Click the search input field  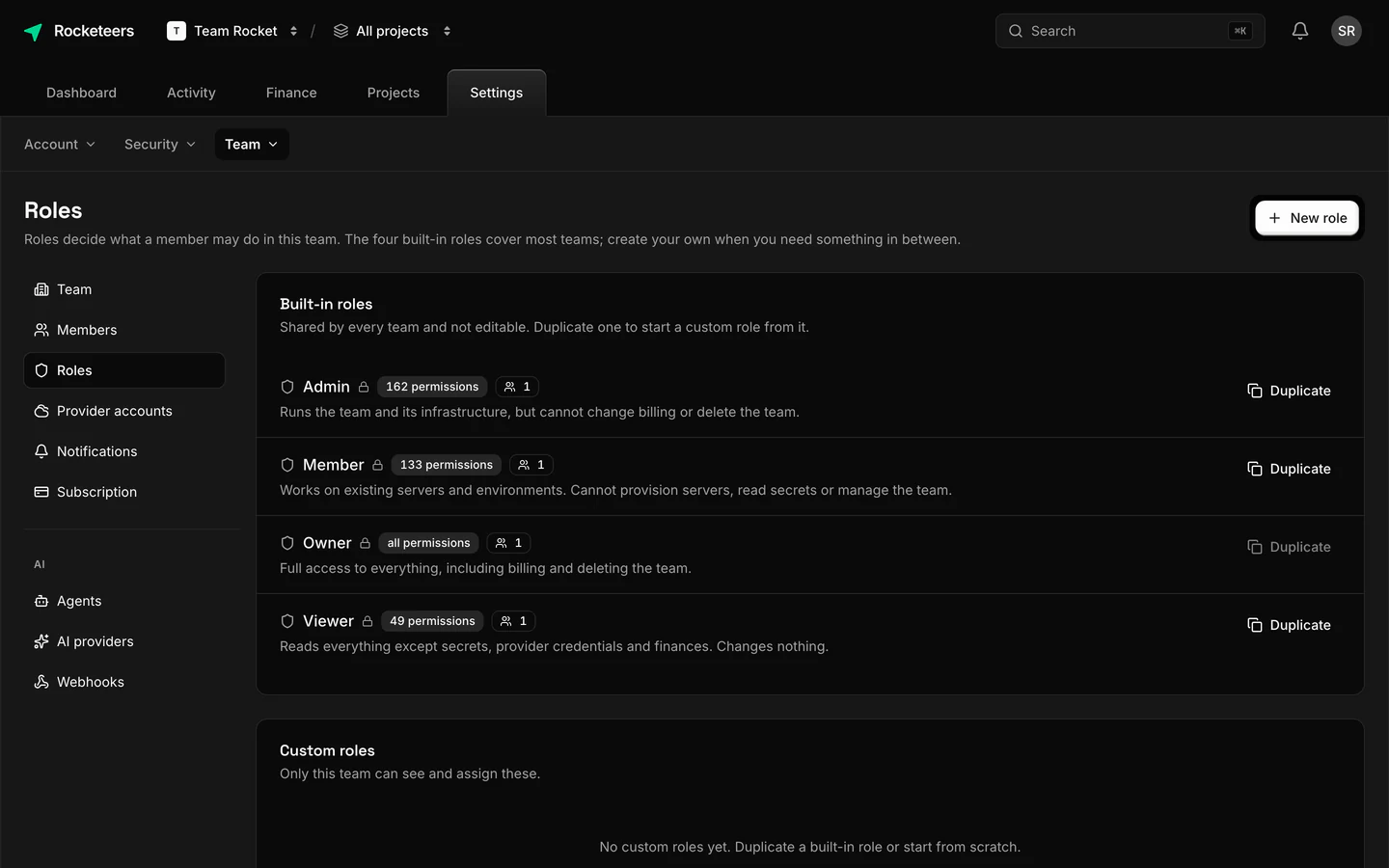pos(1130,31)
